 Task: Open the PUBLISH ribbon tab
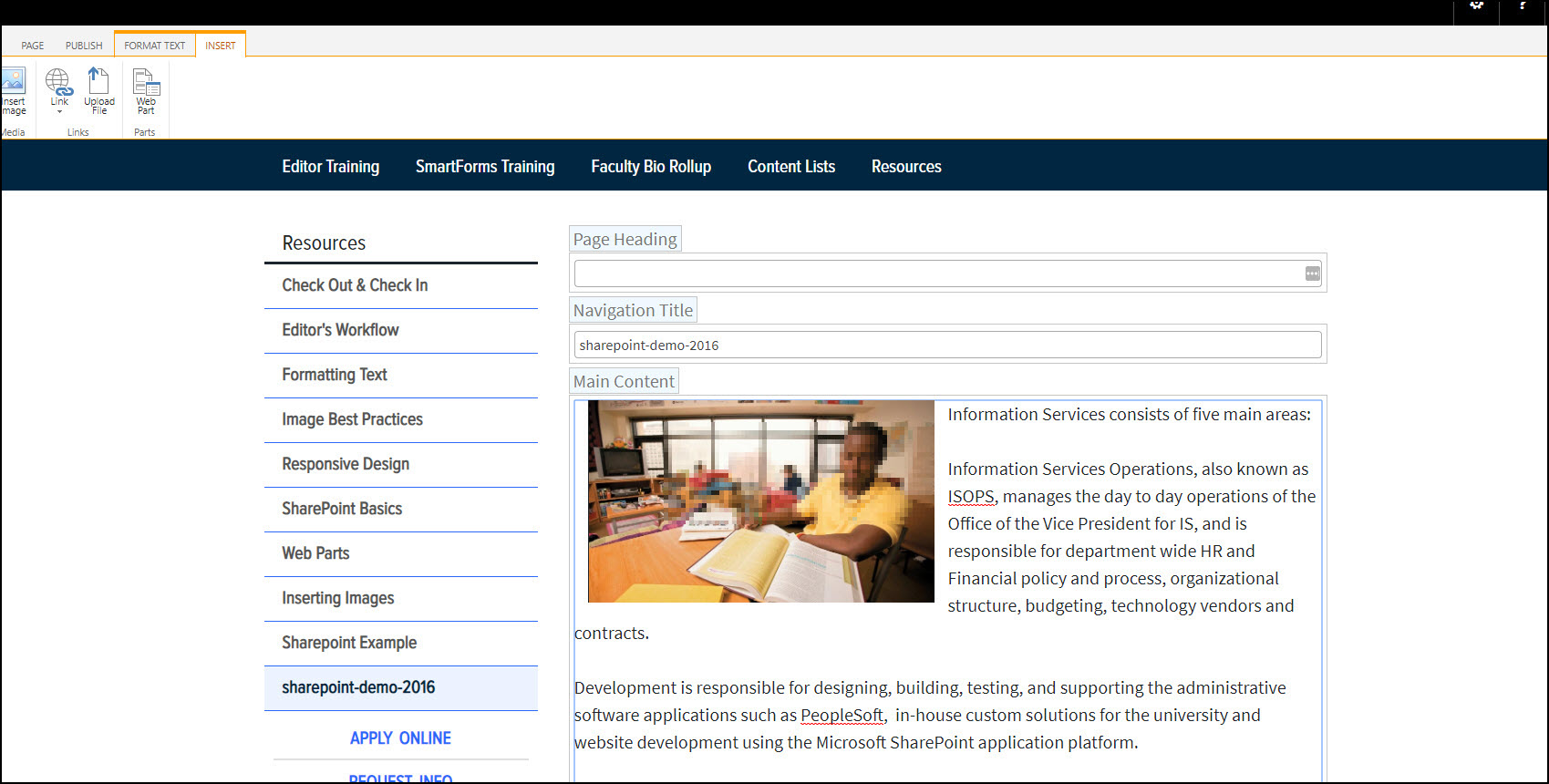(x=84, y=46)
